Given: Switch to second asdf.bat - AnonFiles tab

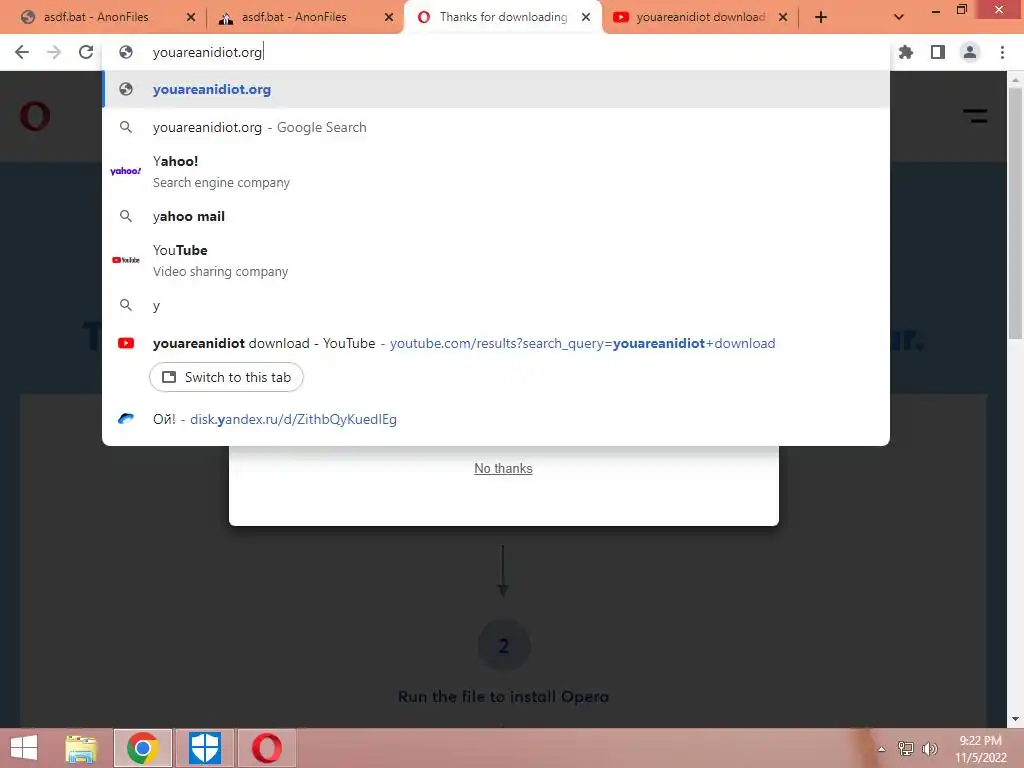Looking at the screenshot, I should point(294,17).
